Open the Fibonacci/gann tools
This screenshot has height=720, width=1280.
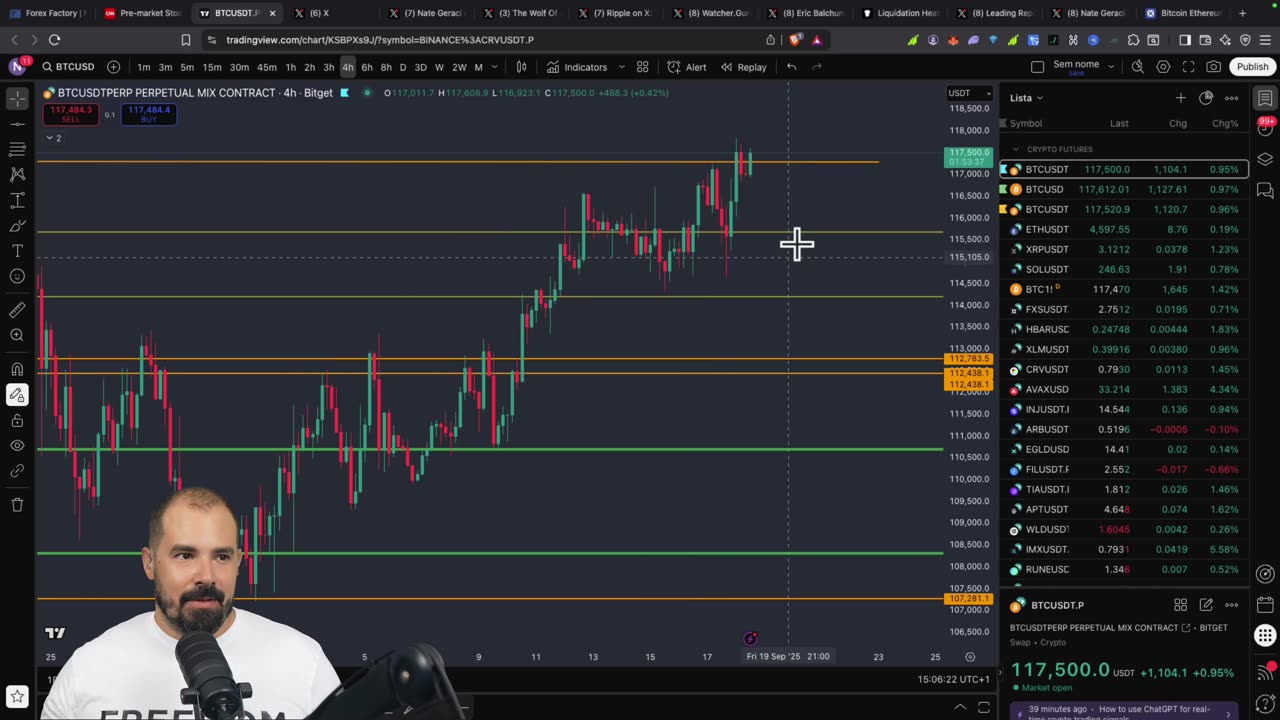tap(17, 149)
